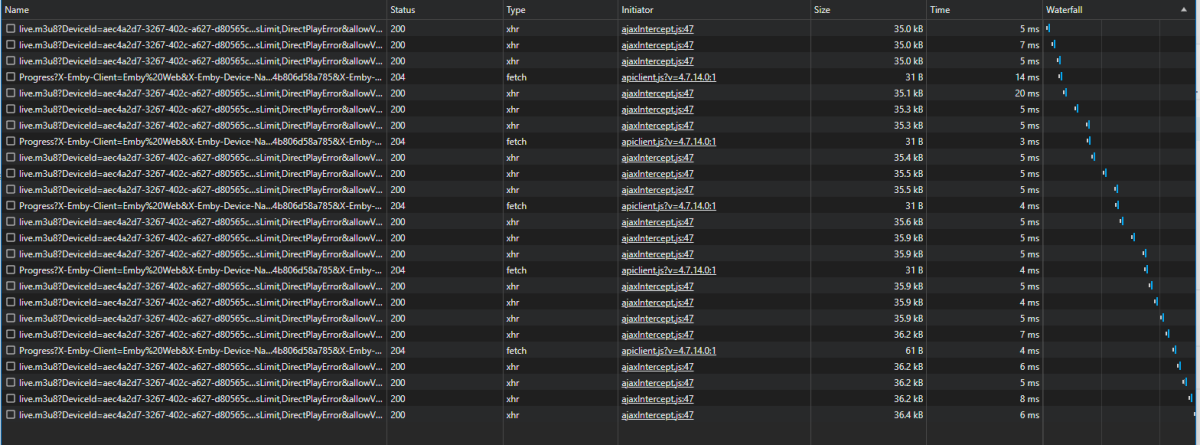Click file icon of the 35.4 kB request
The image size is (1200, 445).
(11, 157)
